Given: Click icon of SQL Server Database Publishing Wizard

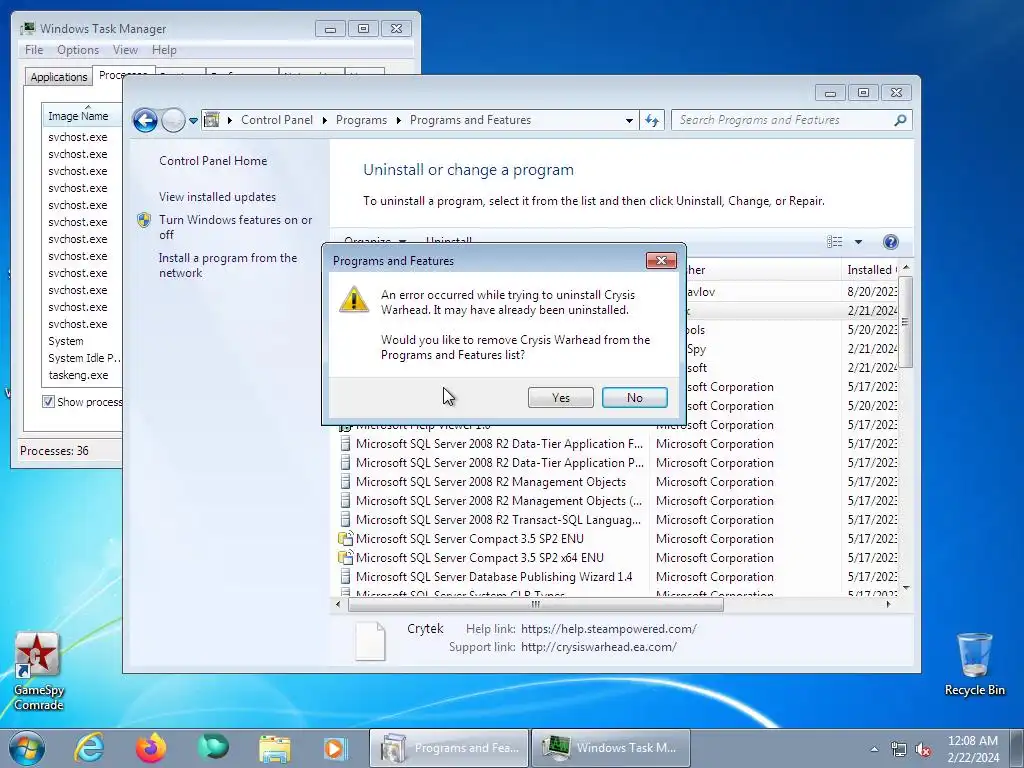Looking at the screenshot, I should tap(345, 577).
